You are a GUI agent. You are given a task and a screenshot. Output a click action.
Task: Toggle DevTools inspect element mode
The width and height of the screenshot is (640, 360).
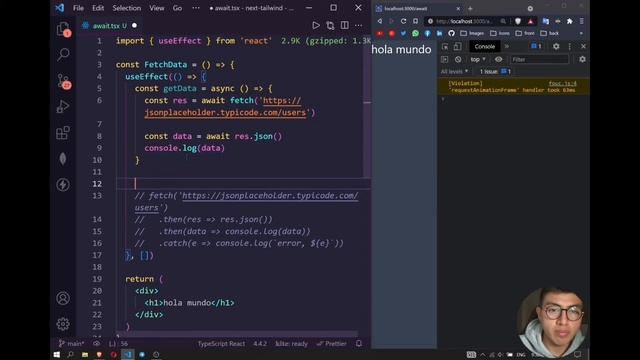tap(445, 47)
